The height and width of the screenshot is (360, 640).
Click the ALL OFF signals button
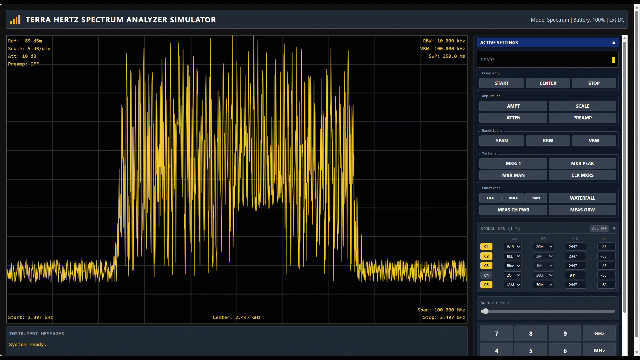tap(599, 229)
